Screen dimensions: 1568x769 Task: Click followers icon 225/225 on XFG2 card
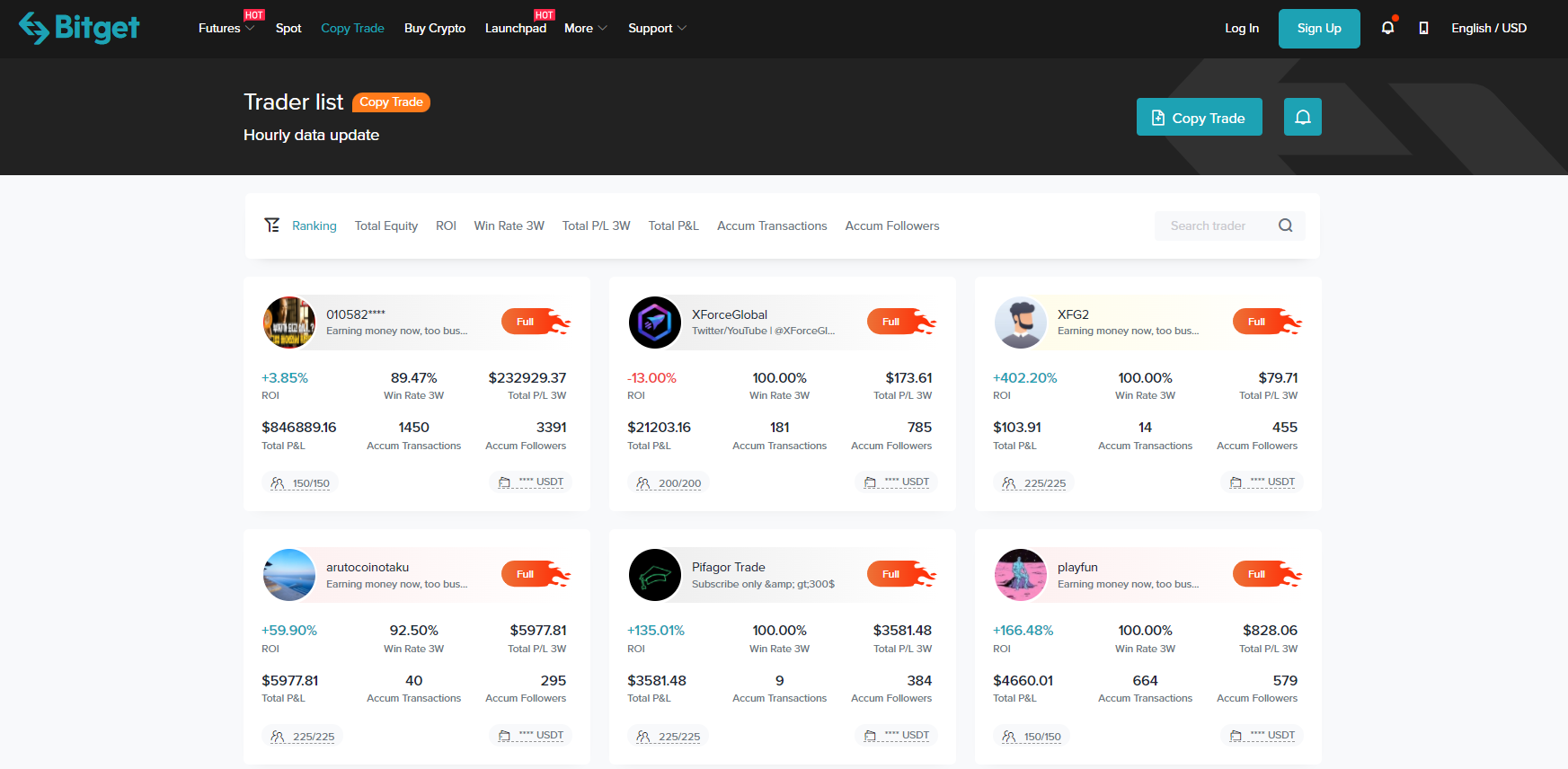coord(1009,483)
